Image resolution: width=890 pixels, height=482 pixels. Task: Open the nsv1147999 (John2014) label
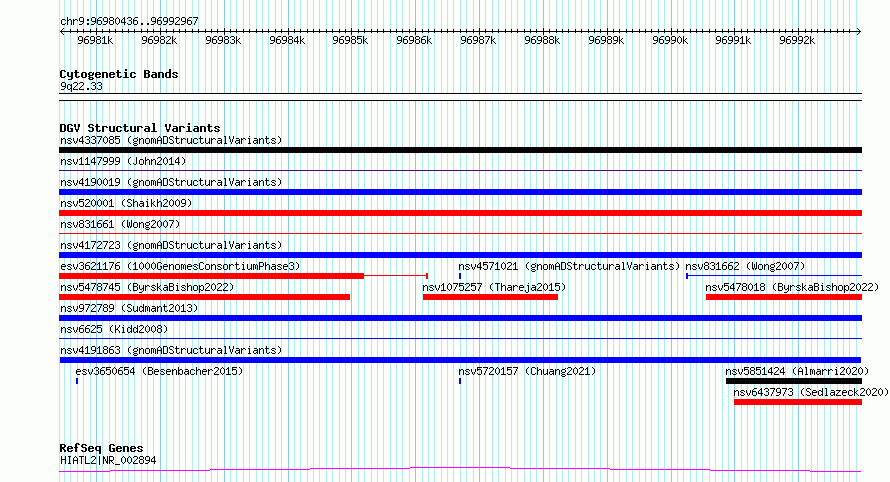[123, 161]
